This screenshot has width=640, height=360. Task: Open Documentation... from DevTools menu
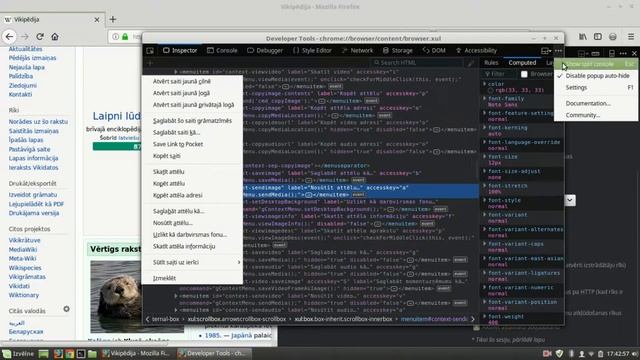click(596, 104)
